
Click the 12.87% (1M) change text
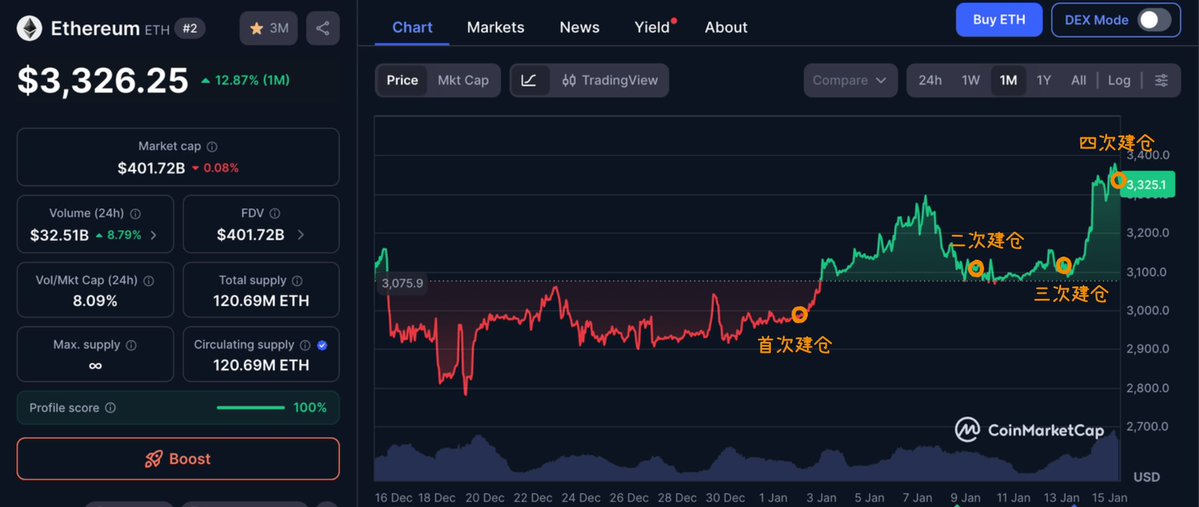(252, 80)
